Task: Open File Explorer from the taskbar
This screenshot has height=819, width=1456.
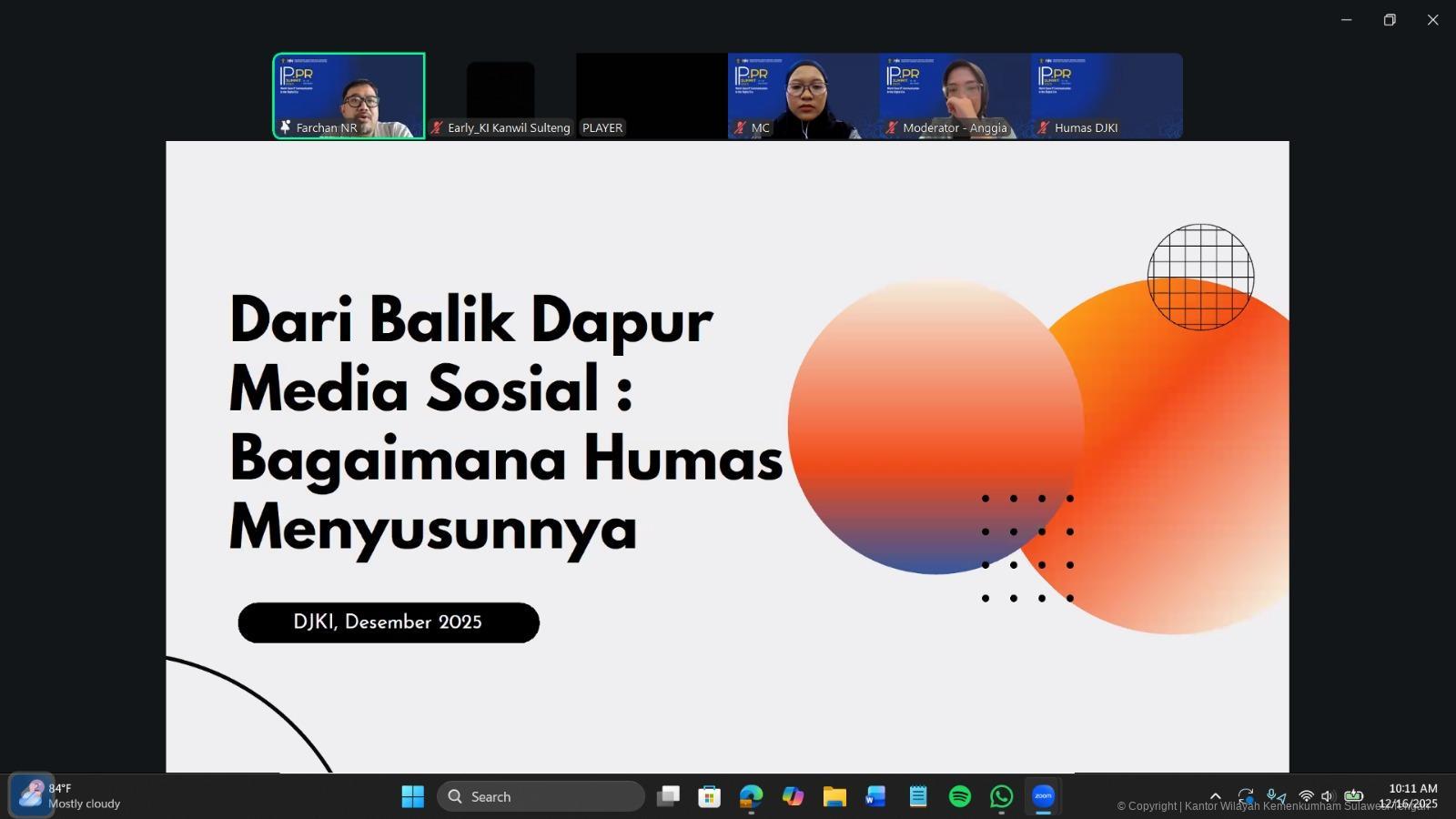Action: [x=834, y=796]
